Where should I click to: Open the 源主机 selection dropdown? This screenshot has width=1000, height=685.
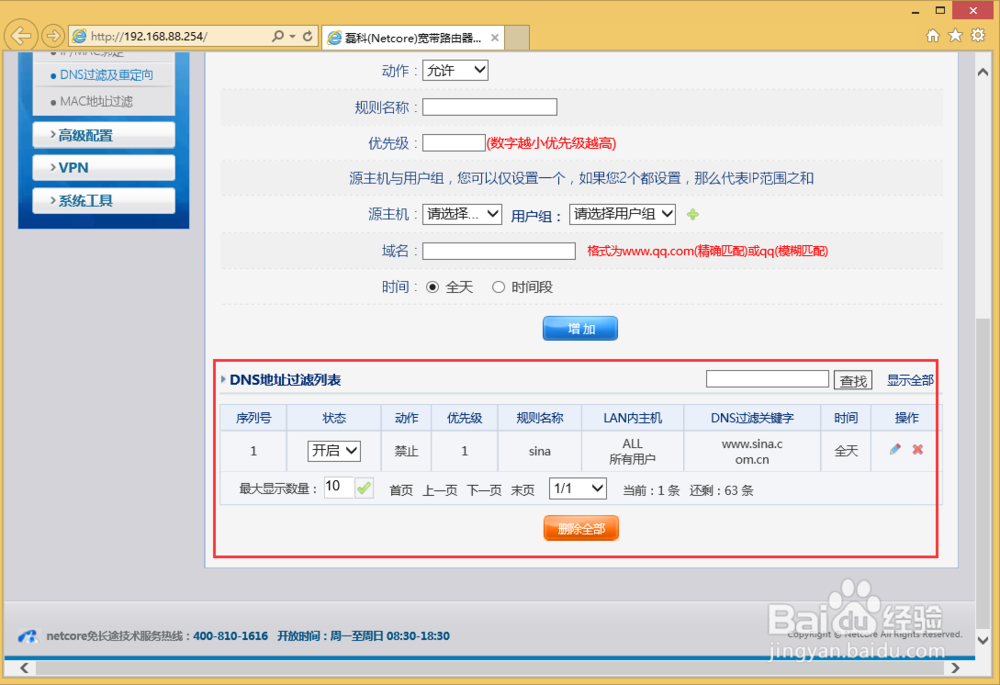461,214
